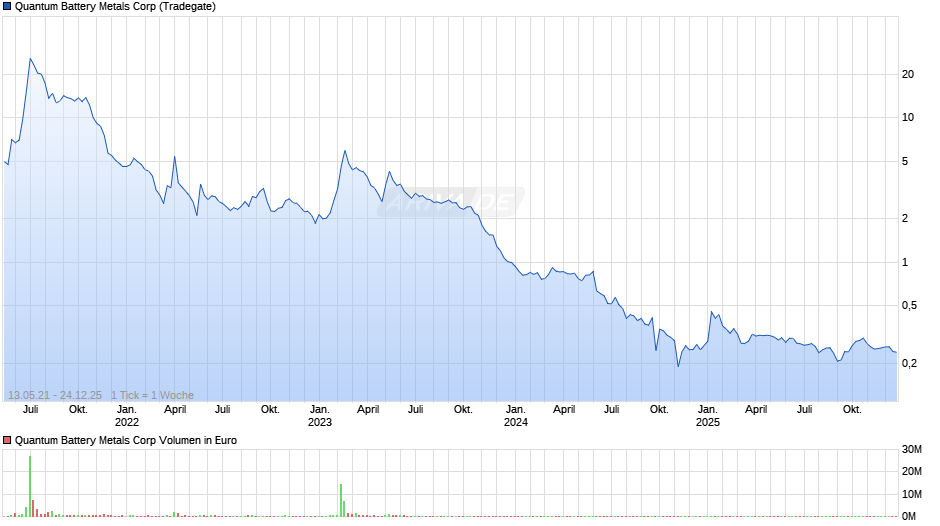Click the price axis label '20'
940x526 pixels.
(908, 74)
